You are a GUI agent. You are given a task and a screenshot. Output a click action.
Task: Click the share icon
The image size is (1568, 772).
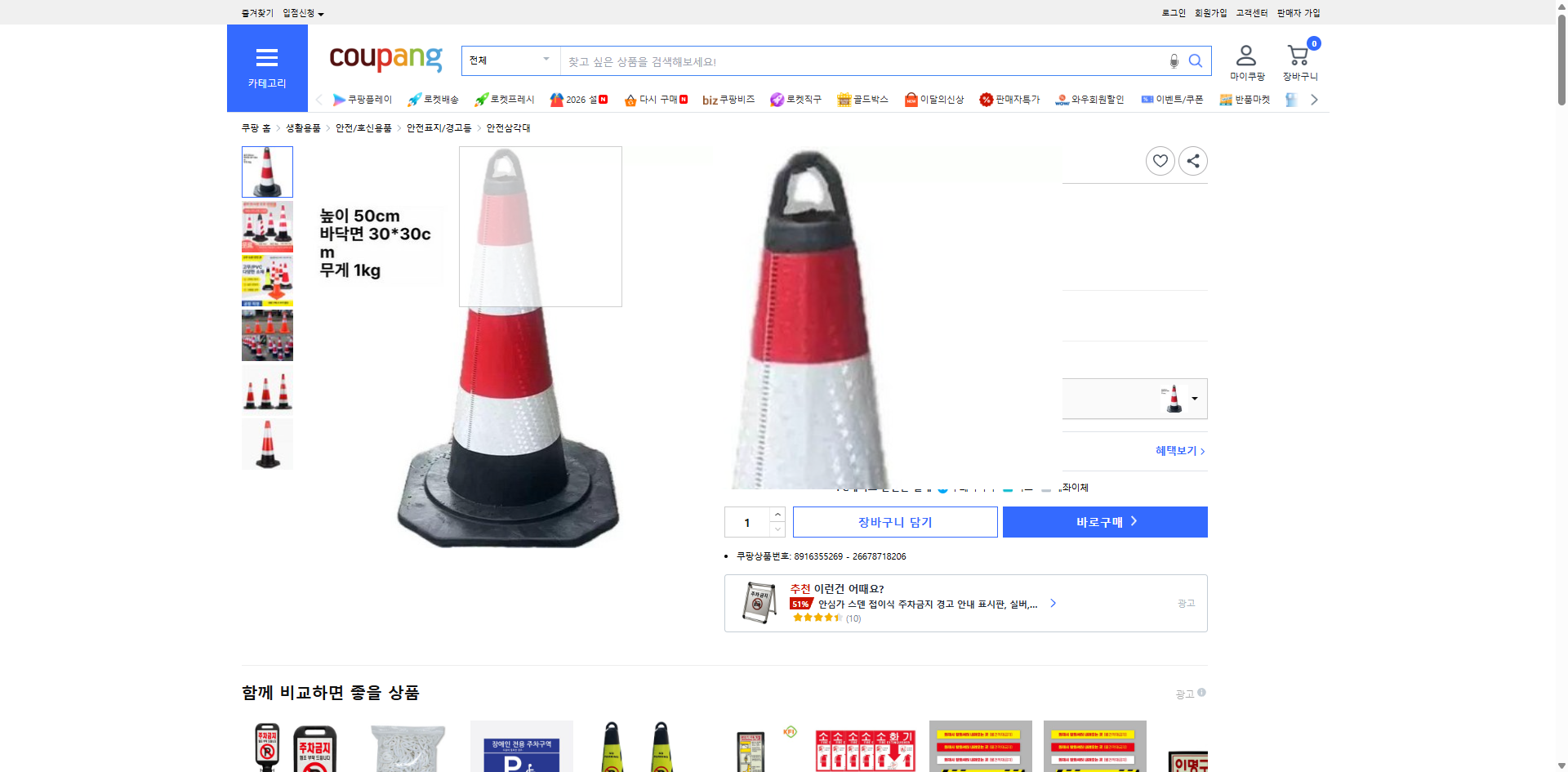[1193, 161]
